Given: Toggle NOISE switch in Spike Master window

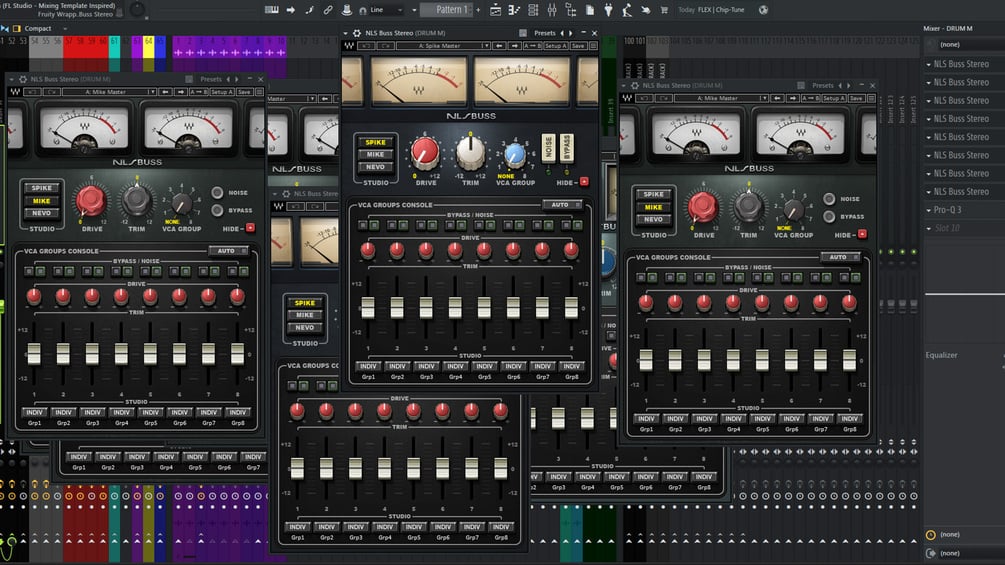Looking at the screenshot, I should click(548, 148).
